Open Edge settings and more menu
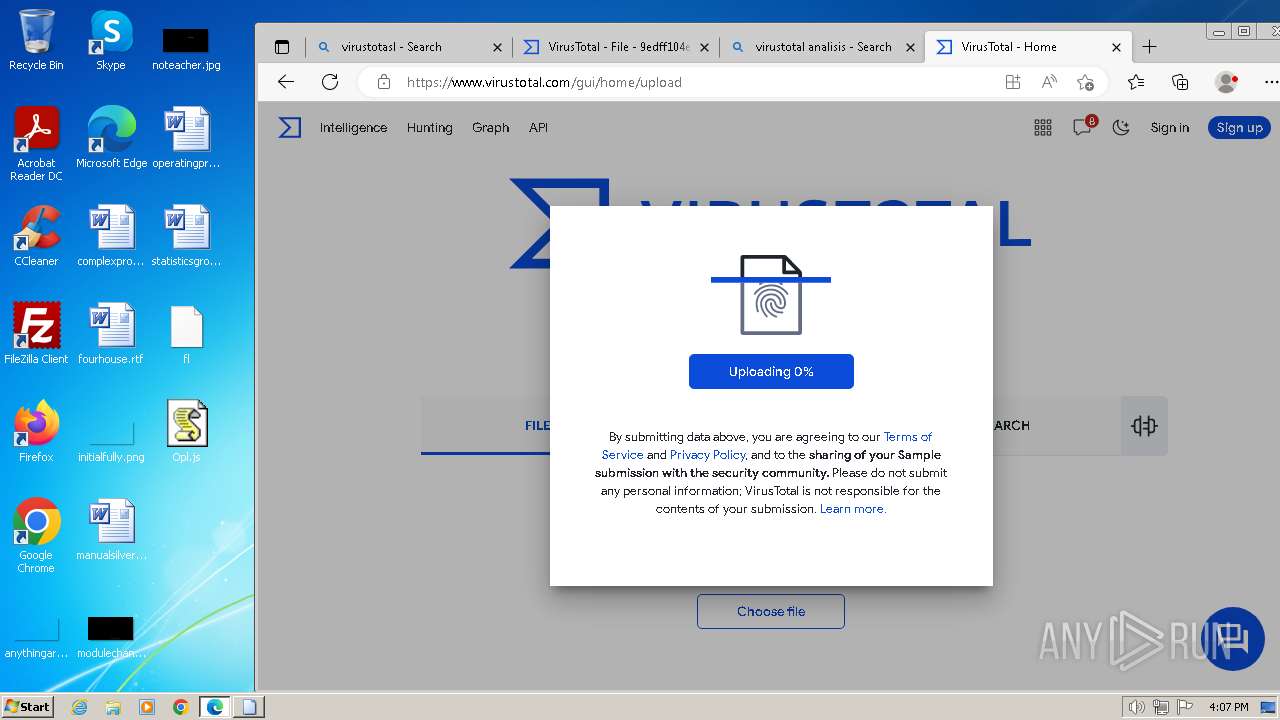The height and width of the screenshot is (720, 1280). coord(1271,82)
